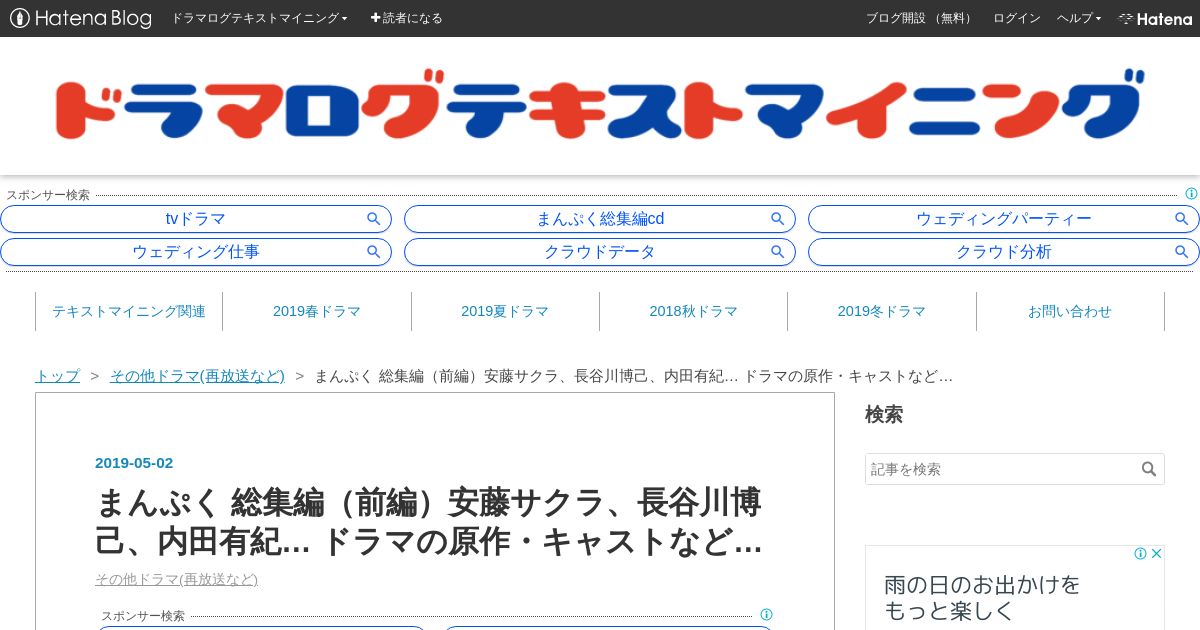Screen dimensions: 1200x630
Task: Click the 検索 sidebar heading
Action: pos(884,414)
